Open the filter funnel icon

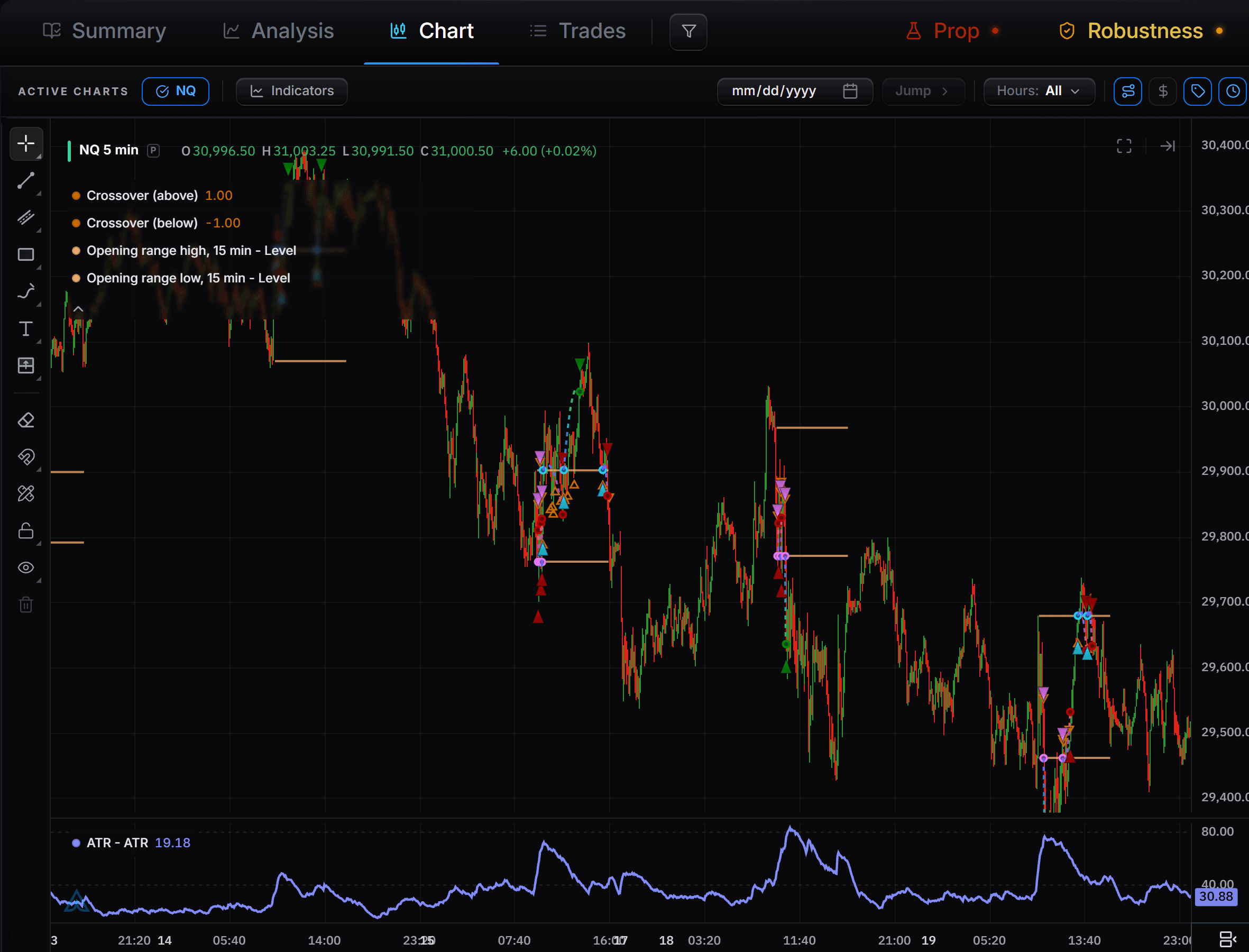(688, 32)
